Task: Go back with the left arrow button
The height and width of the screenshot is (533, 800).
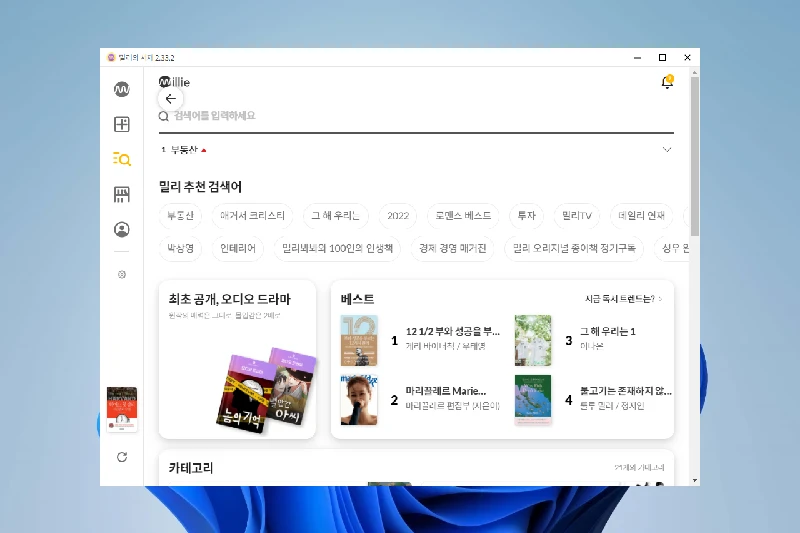Action: pyautogui.click(x=170, y=99)
